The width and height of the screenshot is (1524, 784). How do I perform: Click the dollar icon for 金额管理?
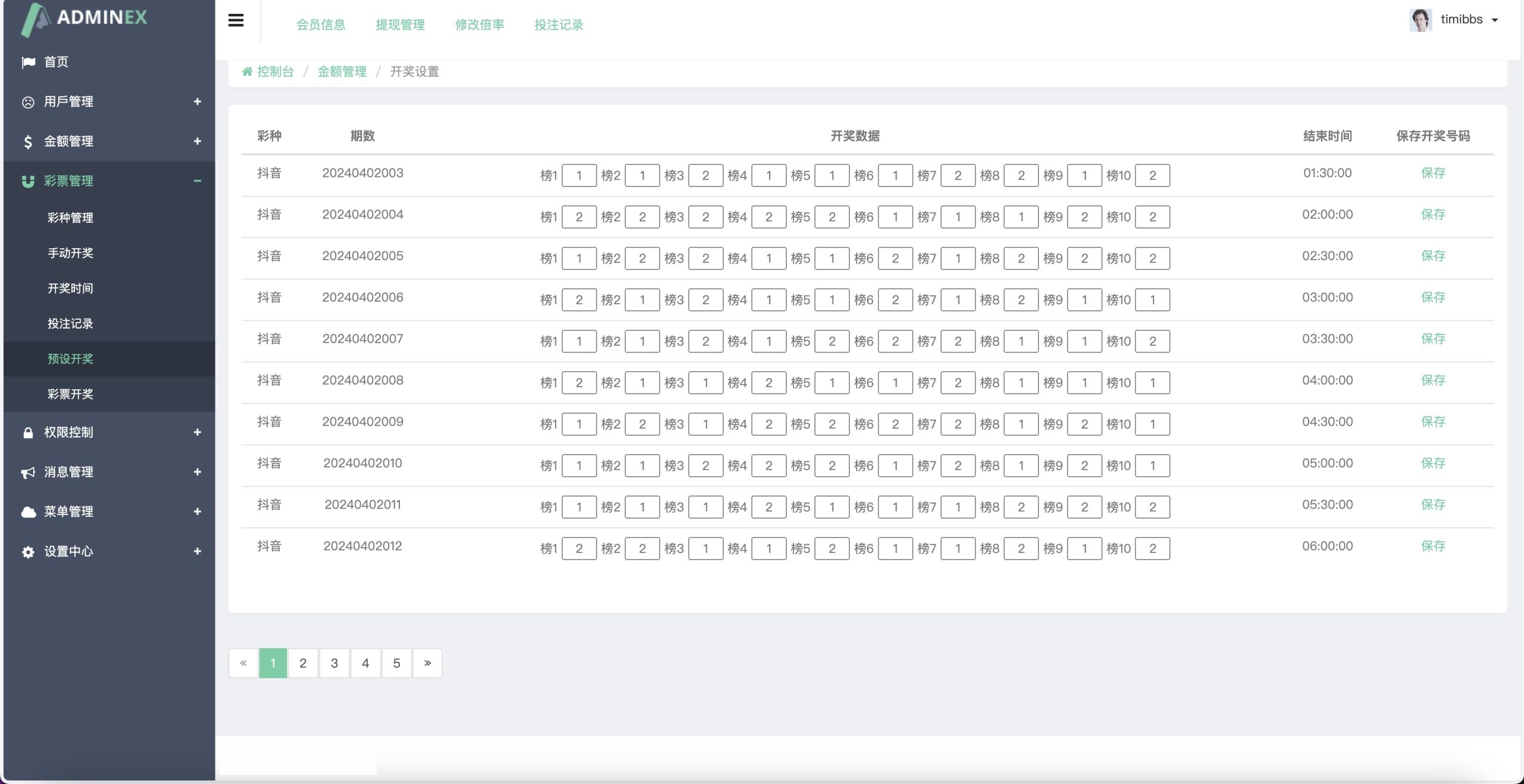pos(28,142)
